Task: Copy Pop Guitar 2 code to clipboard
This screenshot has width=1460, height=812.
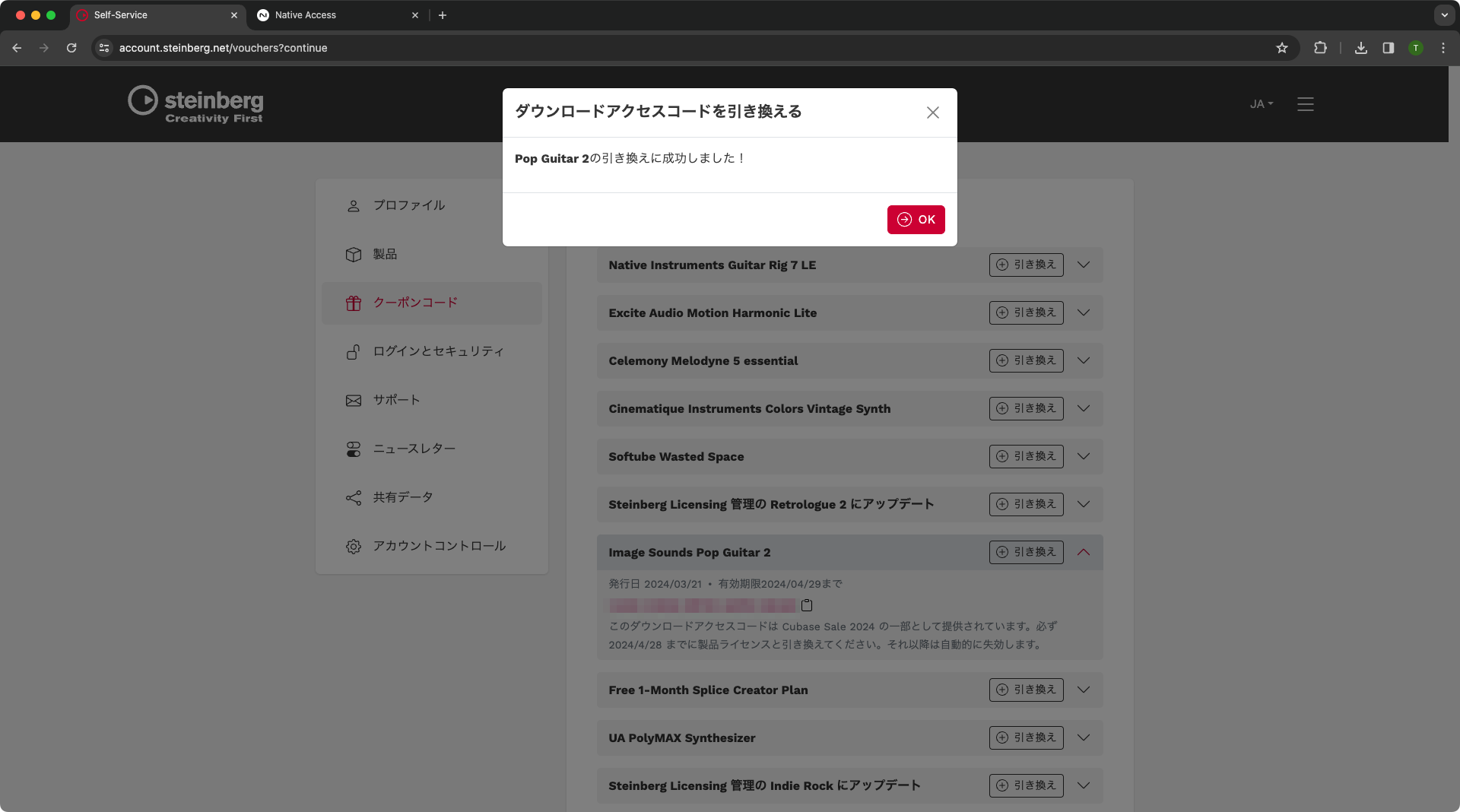Action: click(807, 605)
